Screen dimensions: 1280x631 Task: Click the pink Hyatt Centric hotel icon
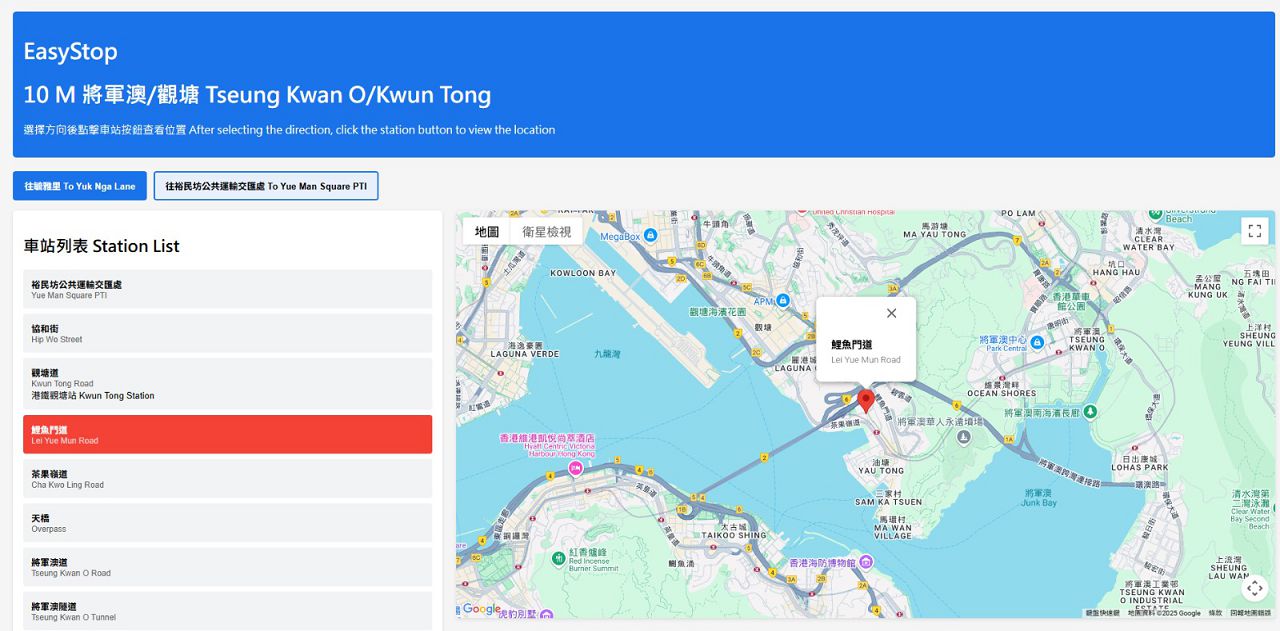(x=575, y=467)
